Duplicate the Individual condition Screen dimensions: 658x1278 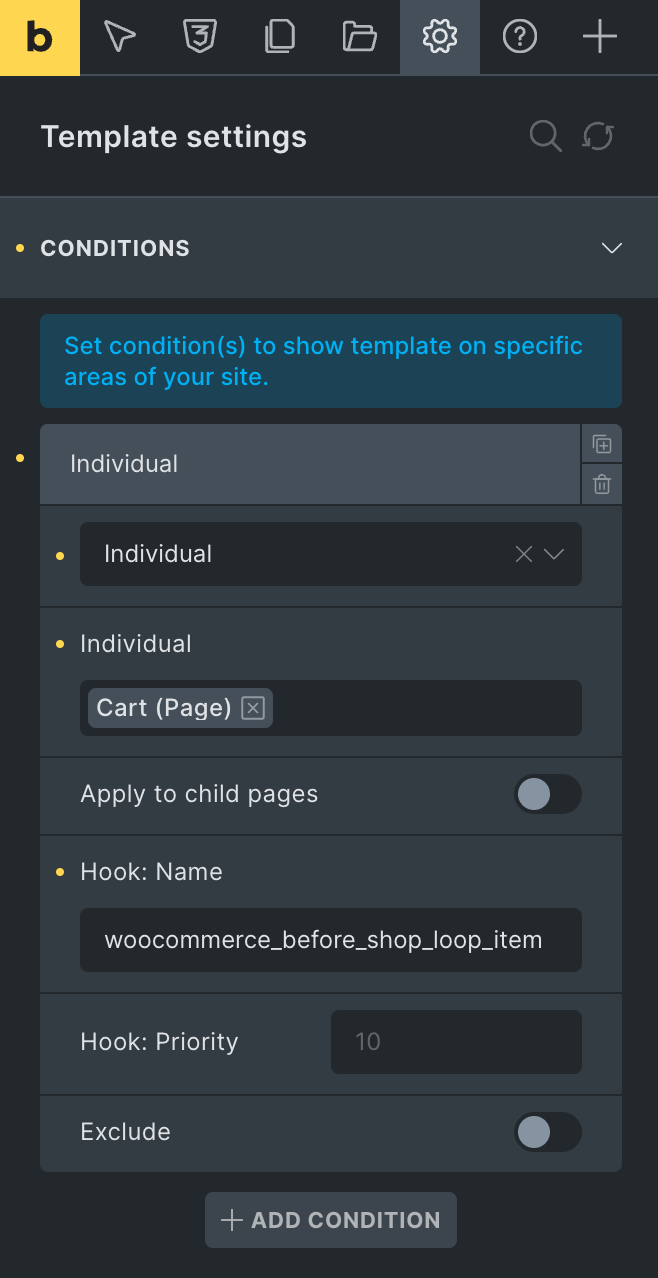point(602,444)
